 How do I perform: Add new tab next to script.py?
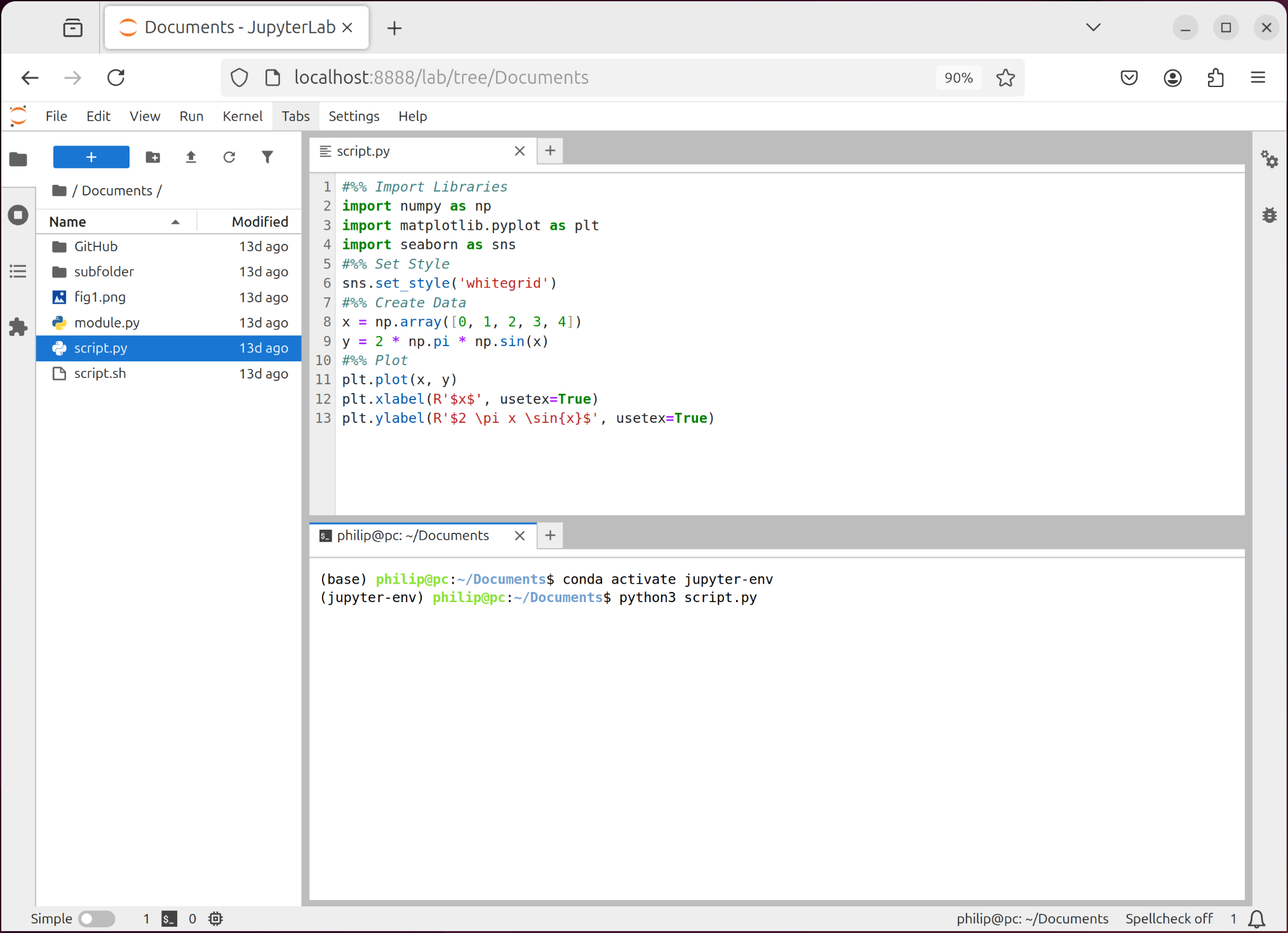click(x=550, y=151)
